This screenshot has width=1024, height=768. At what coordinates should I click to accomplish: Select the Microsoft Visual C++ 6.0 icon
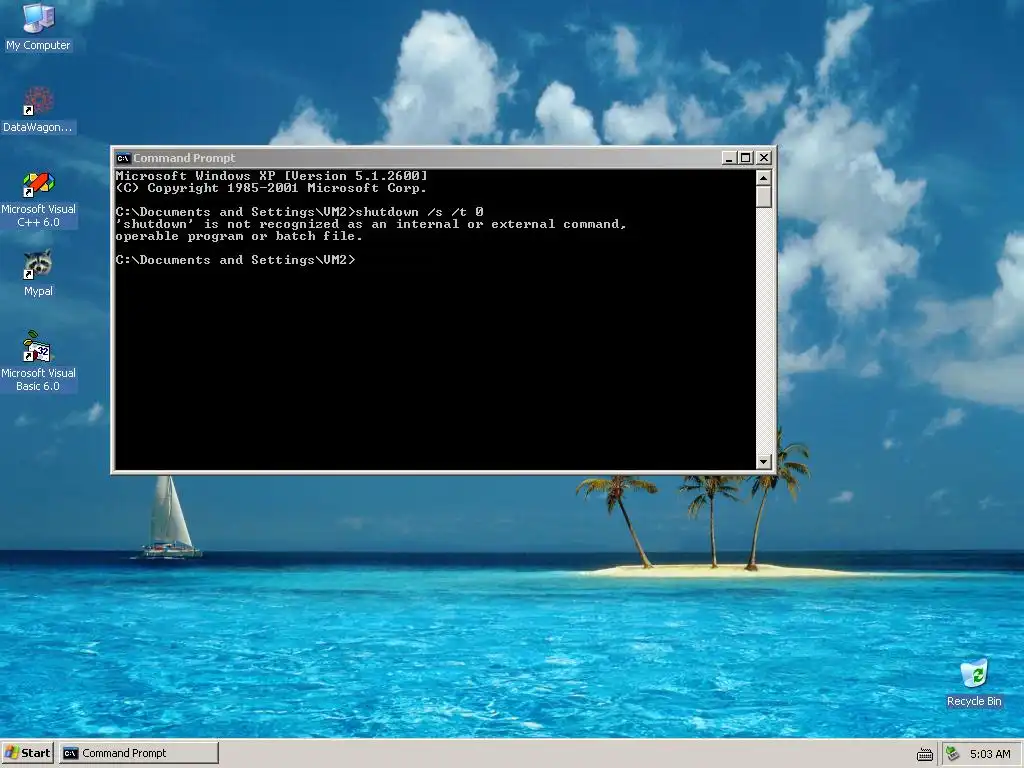(x=38, y=199)
